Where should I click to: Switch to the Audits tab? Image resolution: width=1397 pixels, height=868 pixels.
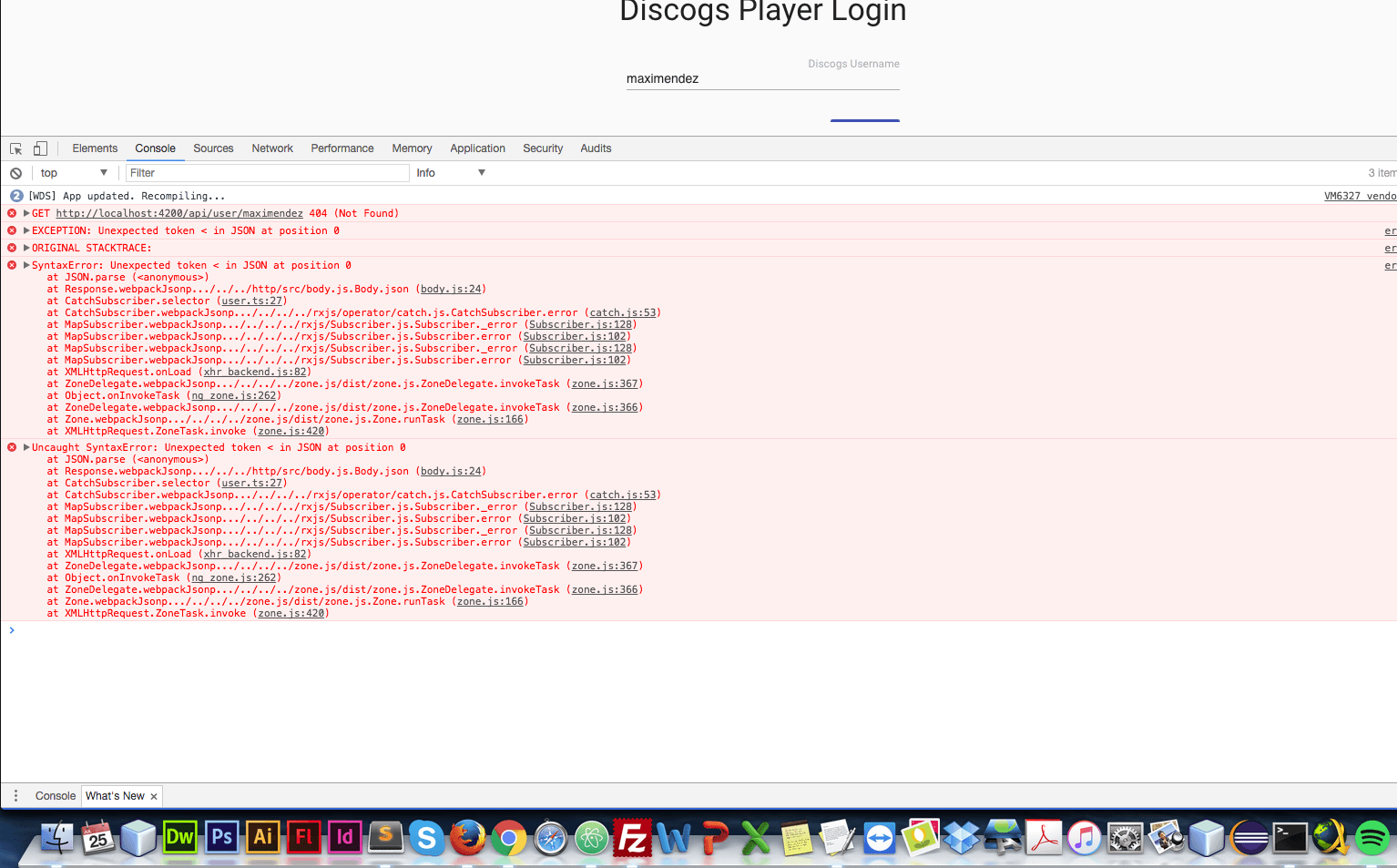coord(596,148)
